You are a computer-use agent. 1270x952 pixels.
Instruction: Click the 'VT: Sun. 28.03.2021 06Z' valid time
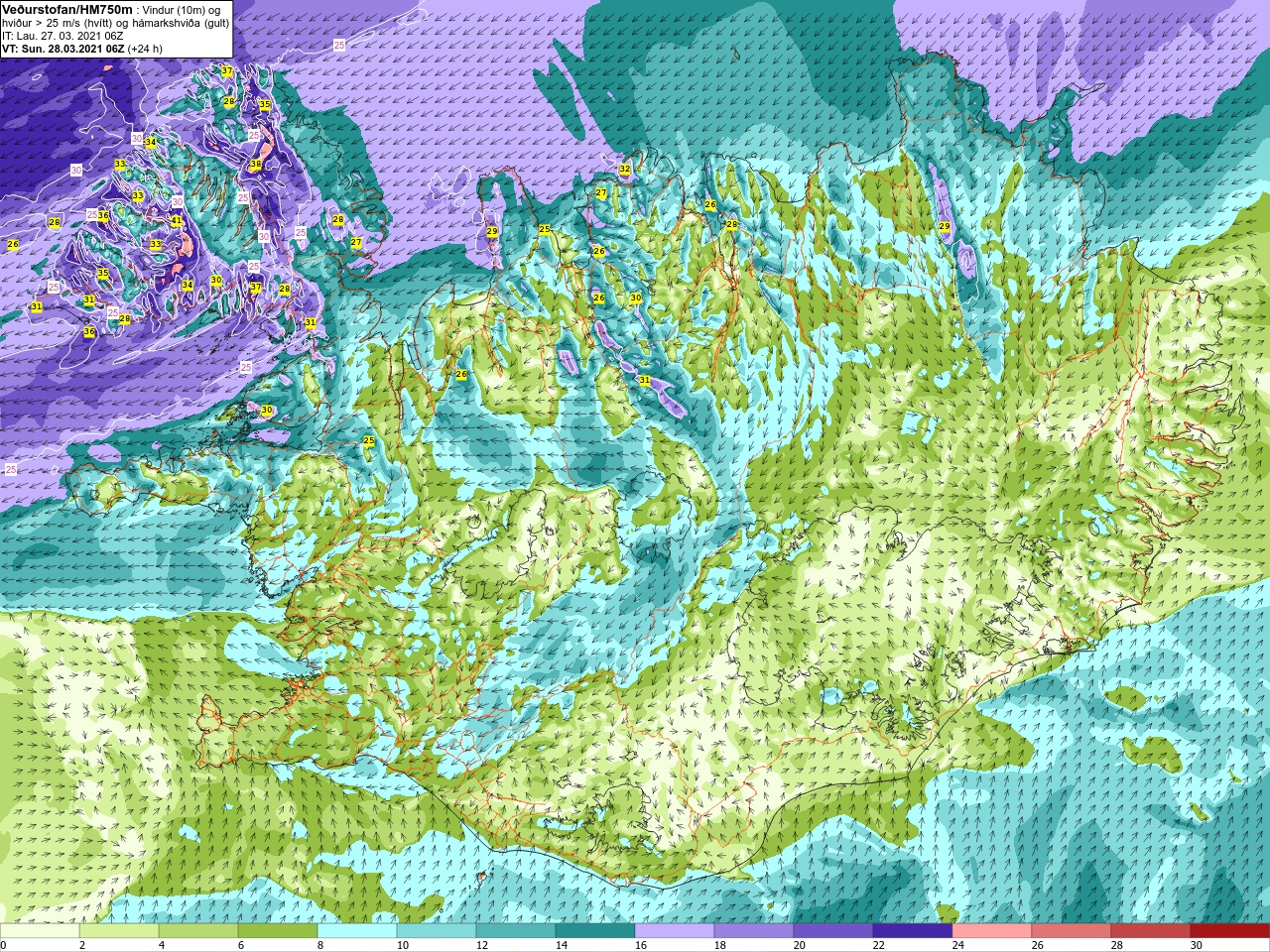(63, 49)
